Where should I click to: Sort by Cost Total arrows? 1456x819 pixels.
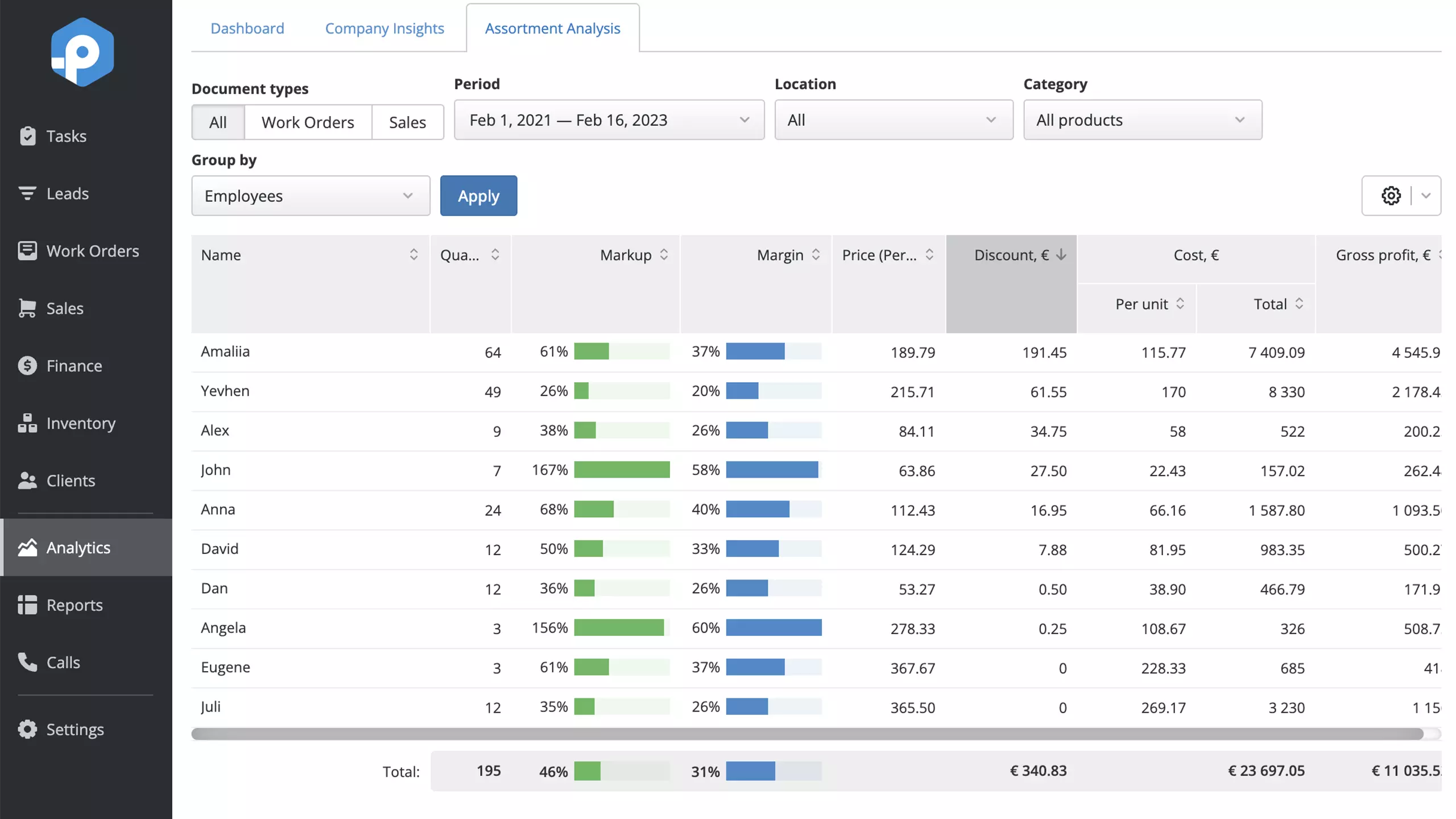[1299, 304]
